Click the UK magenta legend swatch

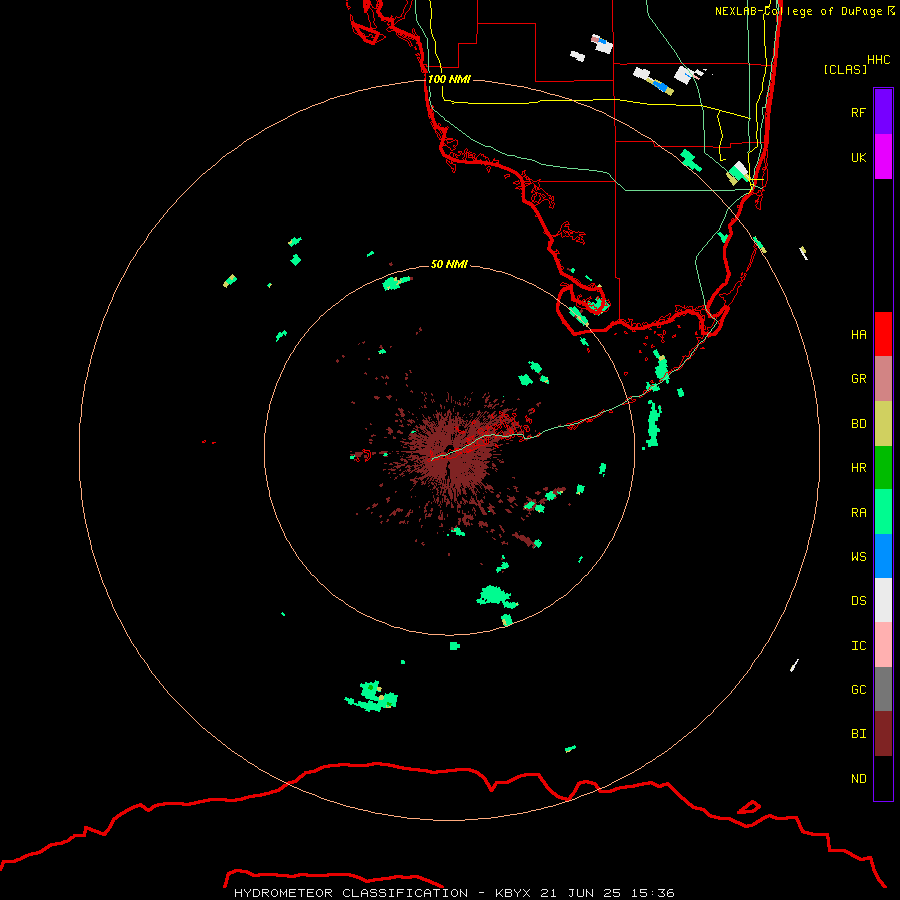click(x=883, y=157)
